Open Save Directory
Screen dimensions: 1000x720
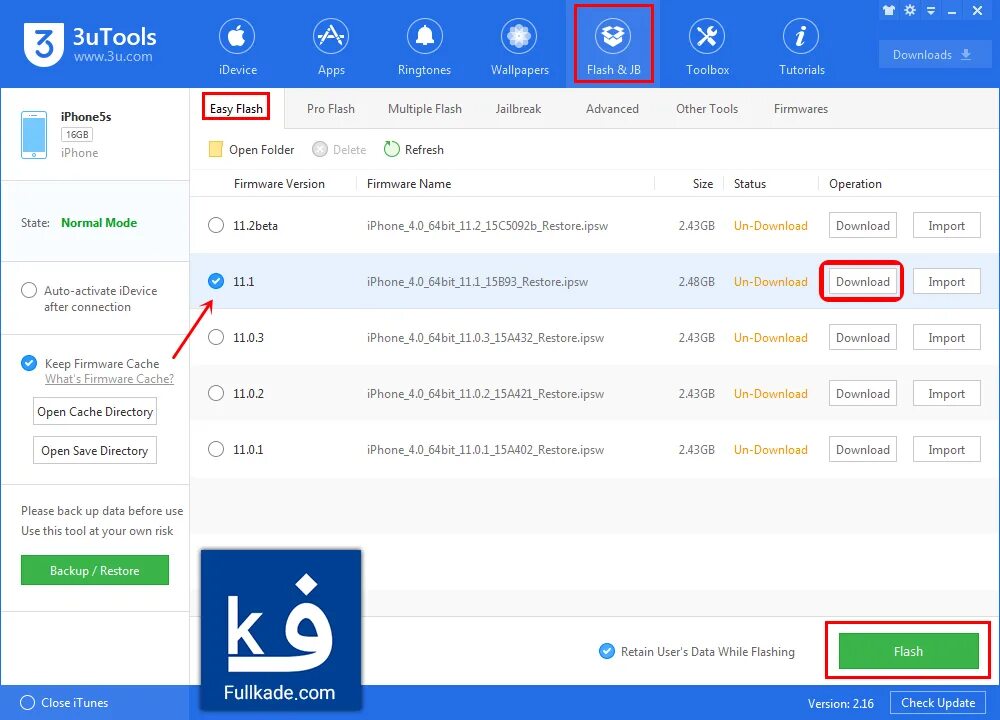[x=94, y=450]
